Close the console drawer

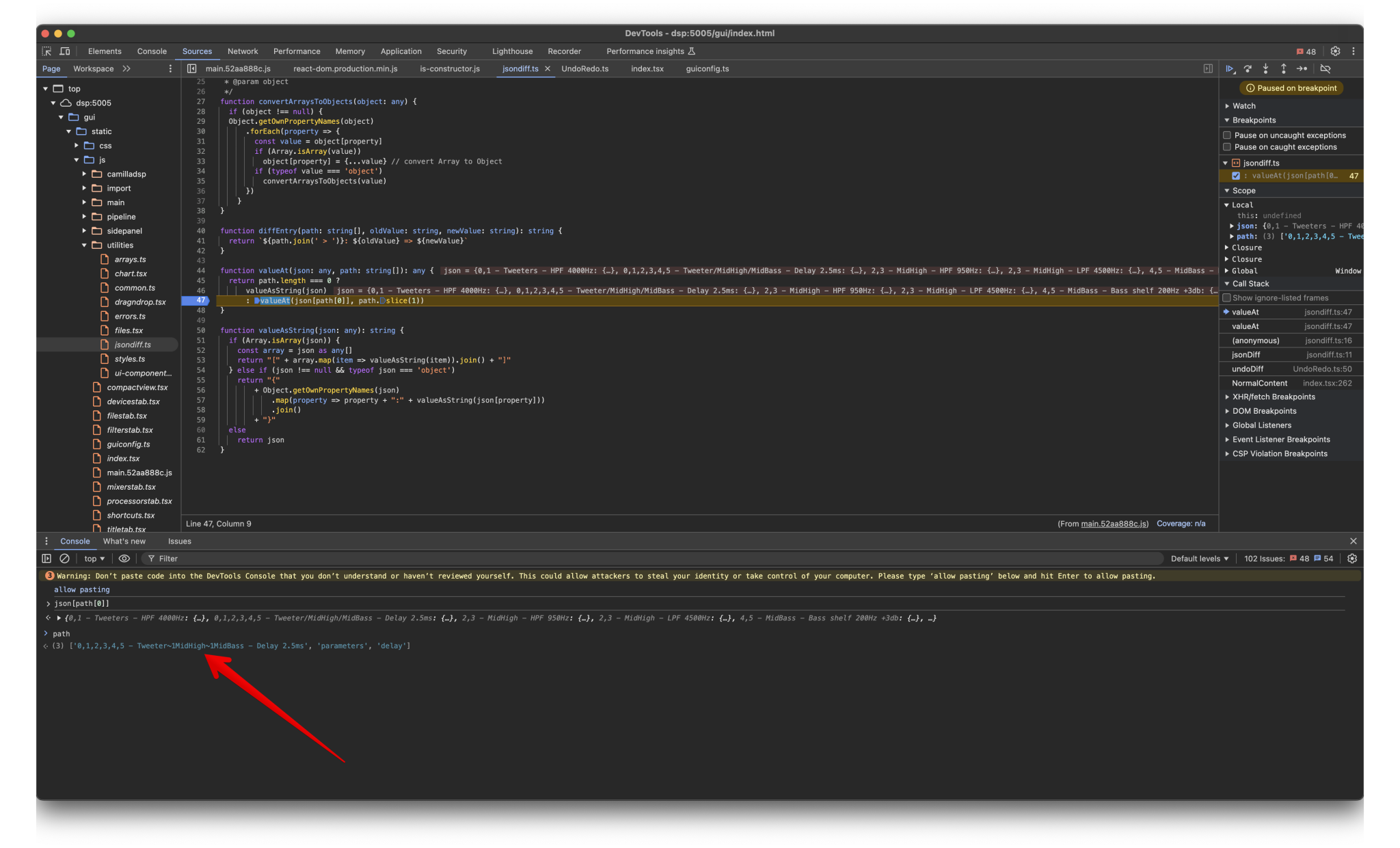click(x=1353, y=541)
